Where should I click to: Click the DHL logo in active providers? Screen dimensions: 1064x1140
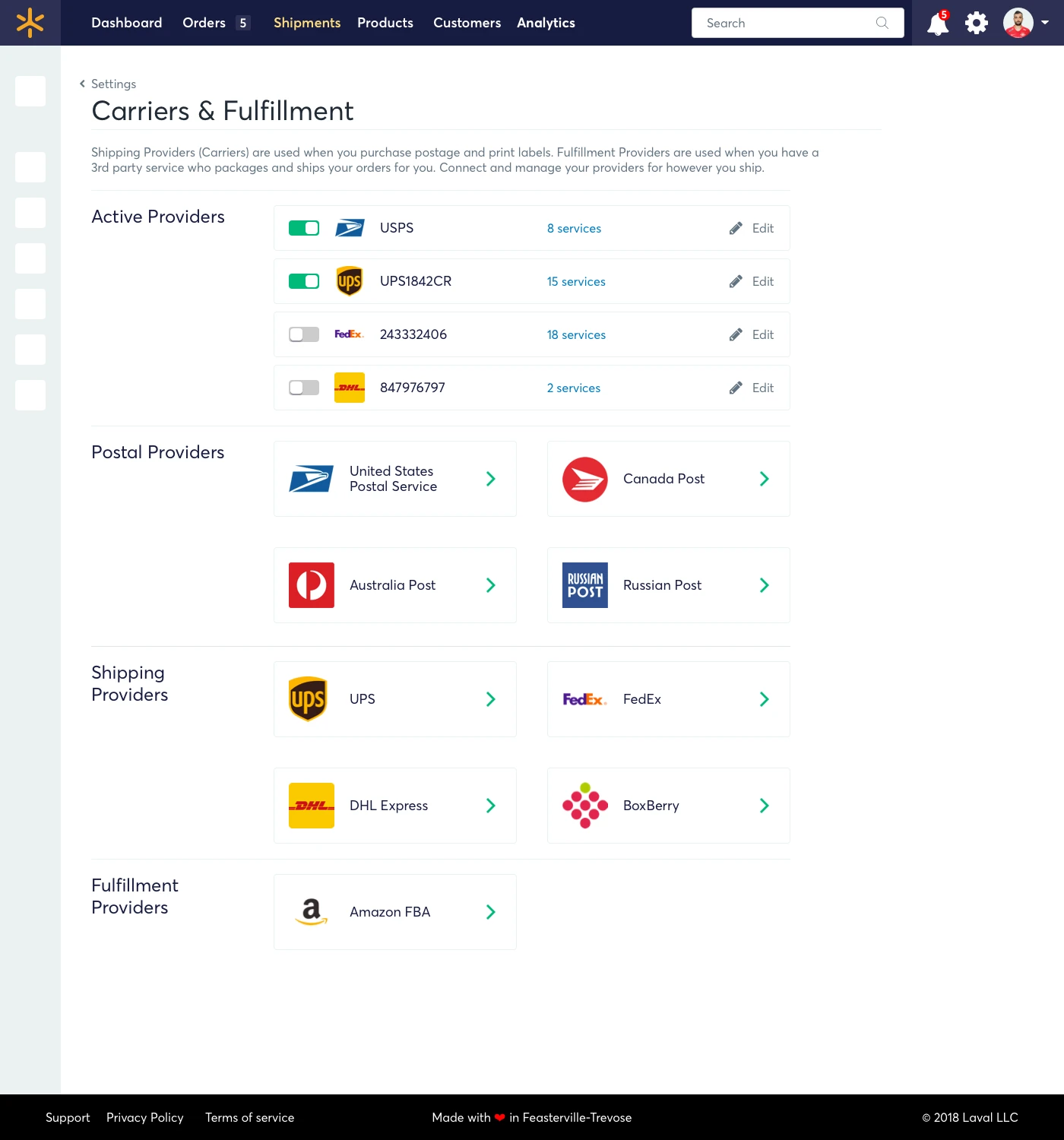coord(350,388)
